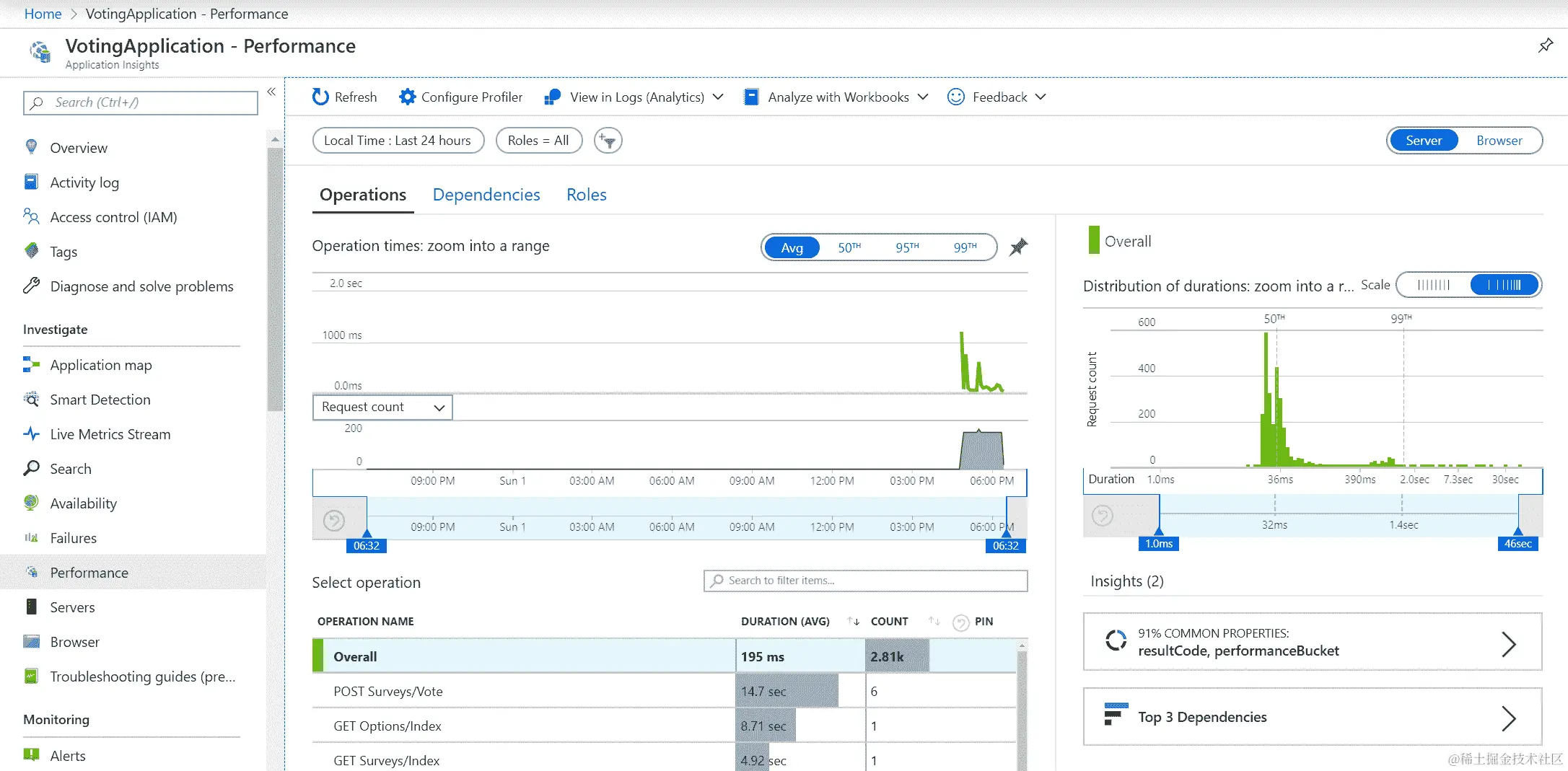Open Failures in sidebar

click(73, 538)
